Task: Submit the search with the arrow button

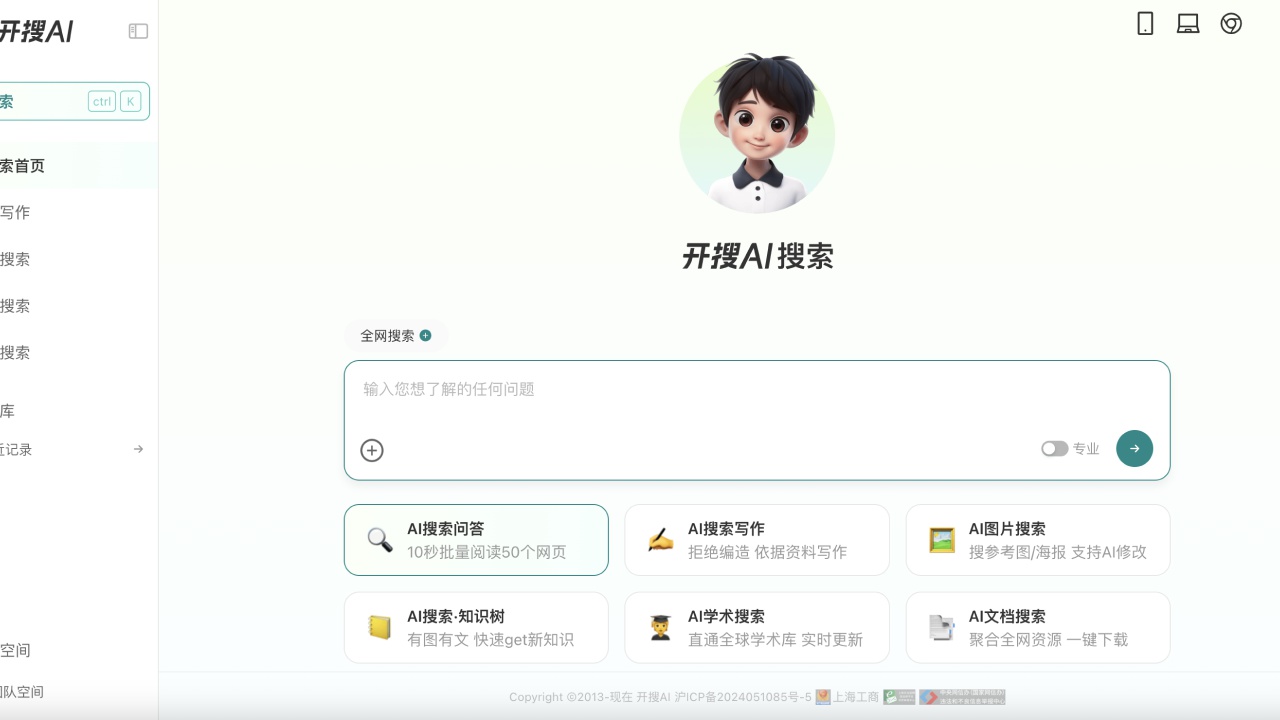Action: (x=1134, y=448)
